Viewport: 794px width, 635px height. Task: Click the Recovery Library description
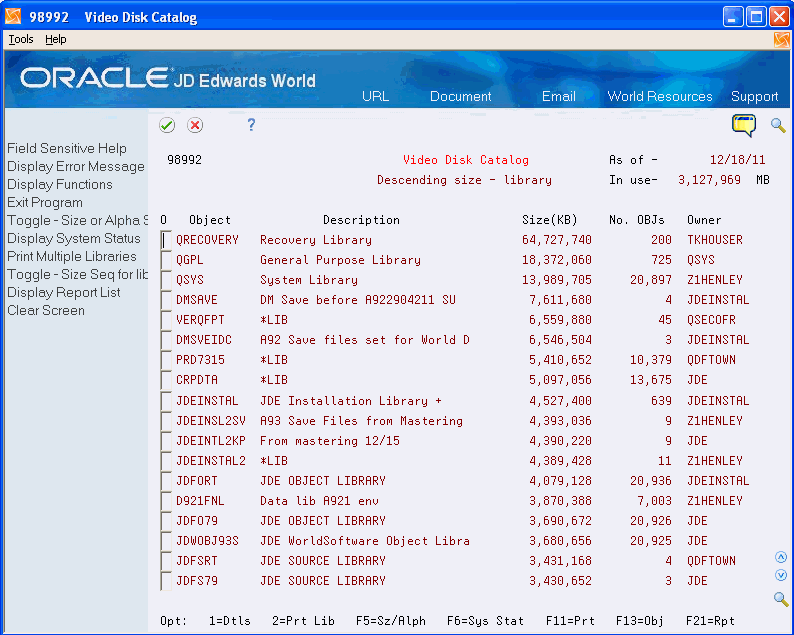(315, 240)
